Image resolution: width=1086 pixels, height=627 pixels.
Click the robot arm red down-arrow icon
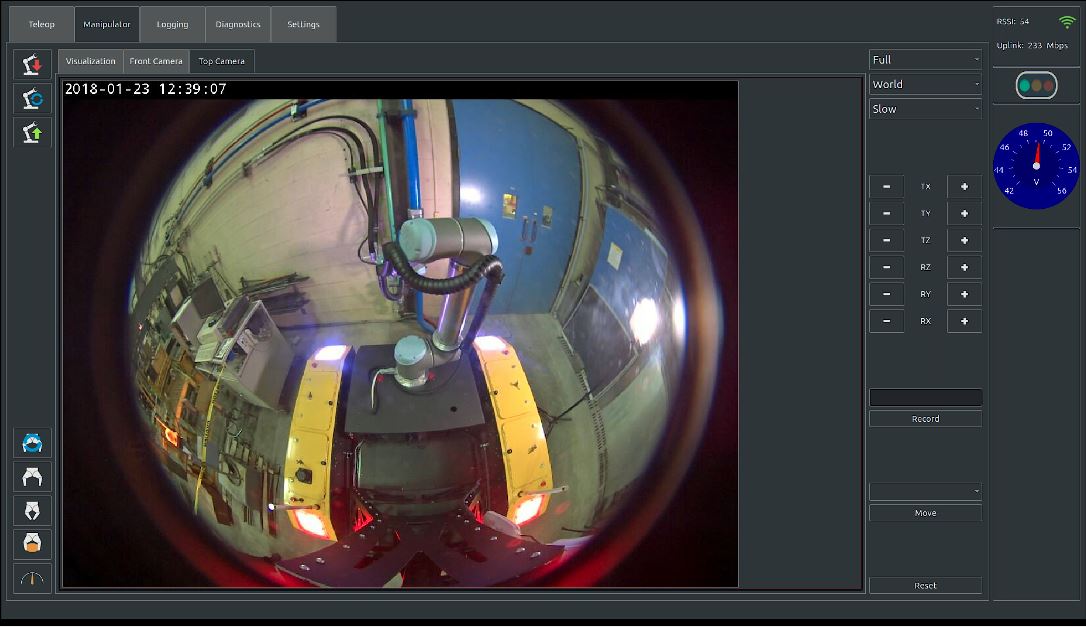coord(32,65)
